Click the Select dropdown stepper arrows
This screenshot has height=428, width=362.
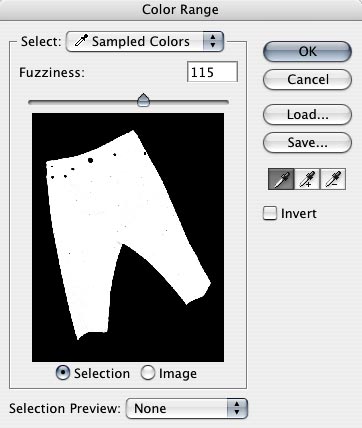click(213, 41)
